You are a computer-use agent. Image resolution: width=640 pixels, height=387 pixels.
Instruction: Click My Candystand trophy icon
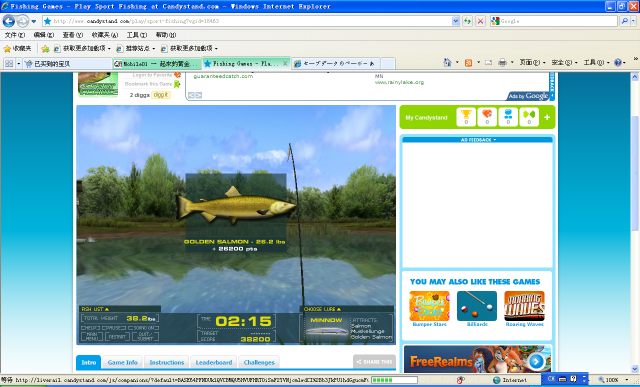pos(466,117)
